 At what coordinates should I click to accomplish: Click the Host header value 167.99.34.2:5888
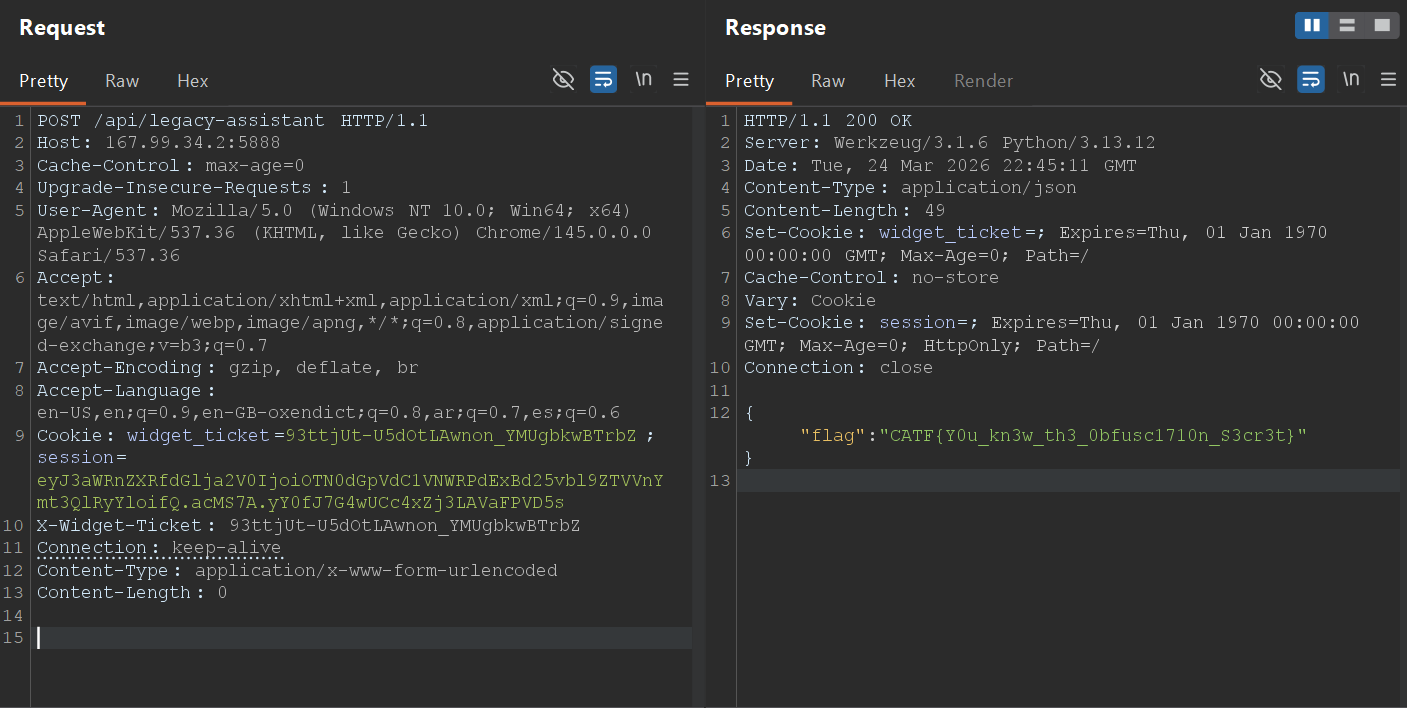(x=193, y=143)
